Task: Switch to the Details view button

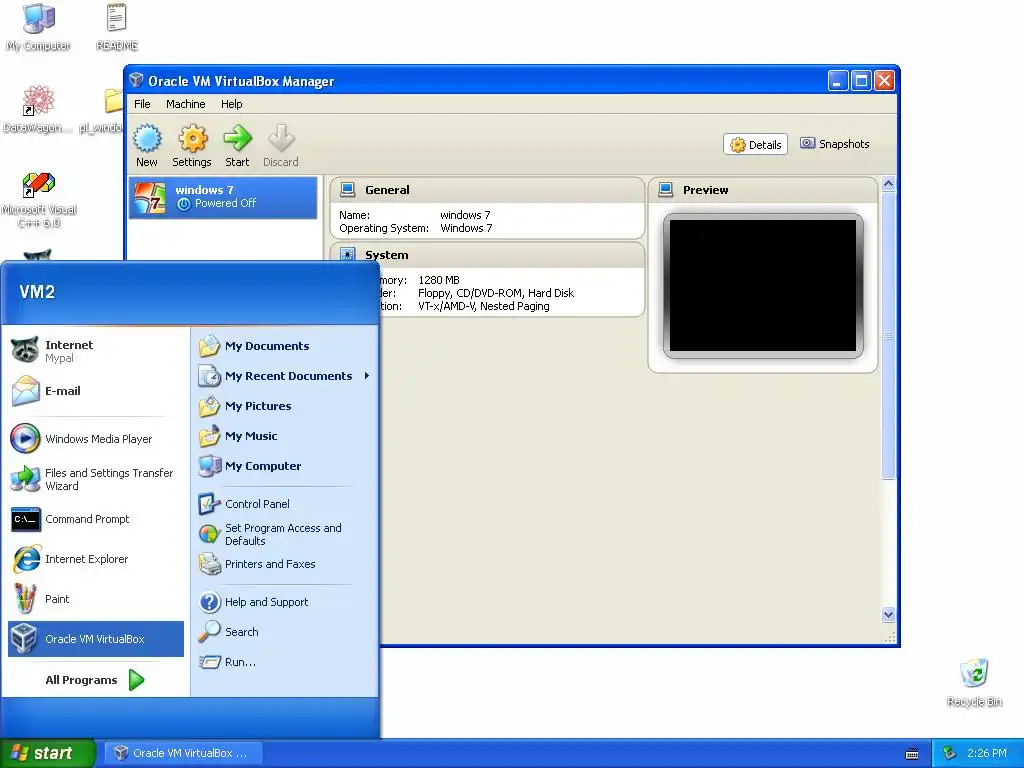Action: pyautogui.click(x=756, y=144)
